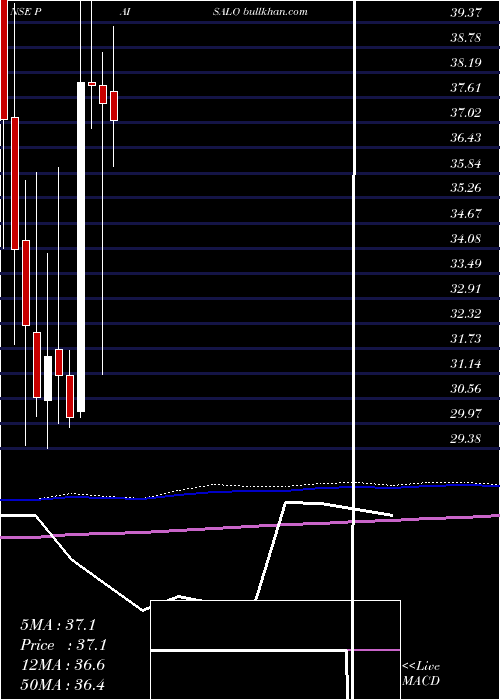Click the 38.19 price axis label
Viewport: 500px width, 700px height.
point(466,62)
